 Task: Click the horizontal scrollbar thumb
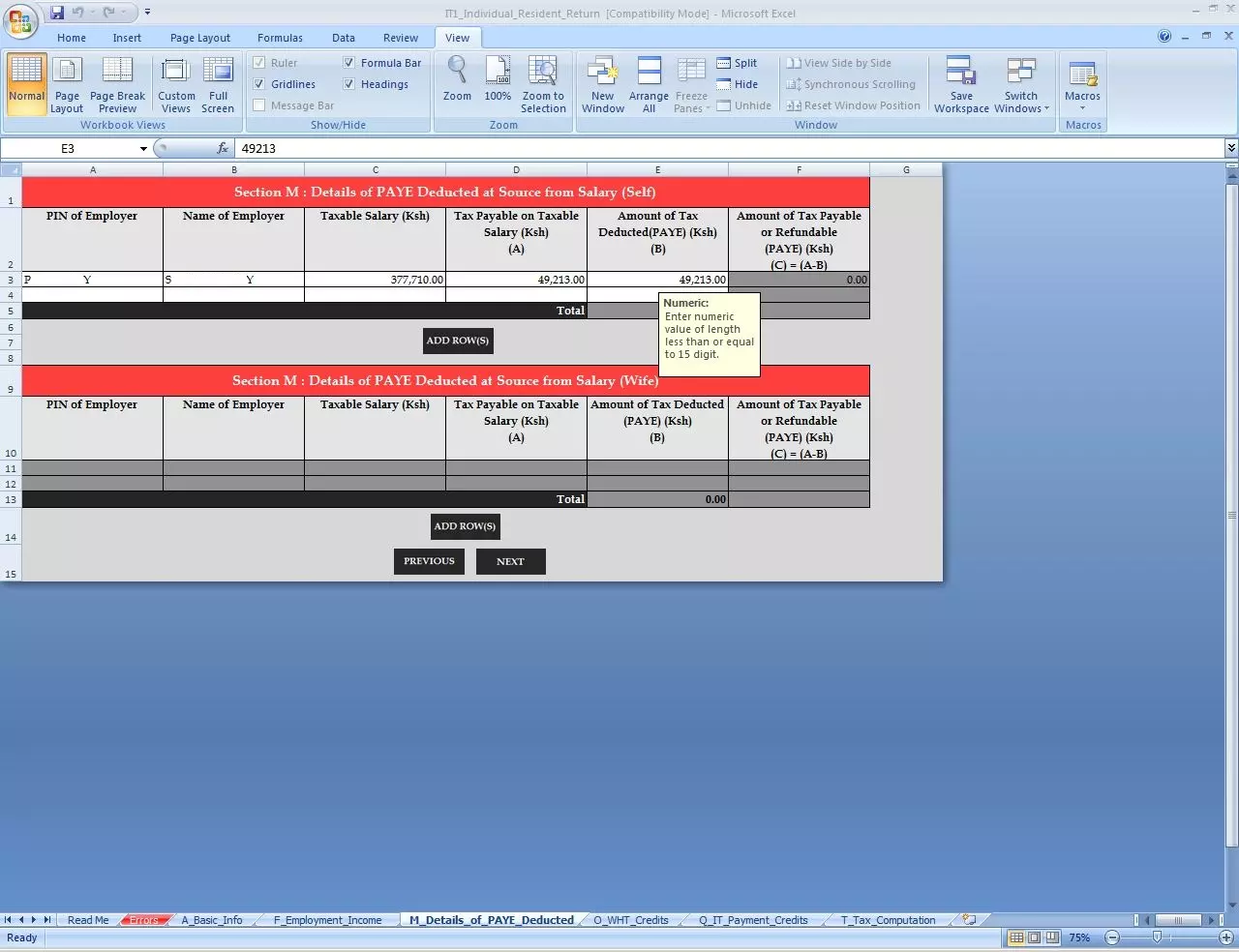[x=1178, y=920]
